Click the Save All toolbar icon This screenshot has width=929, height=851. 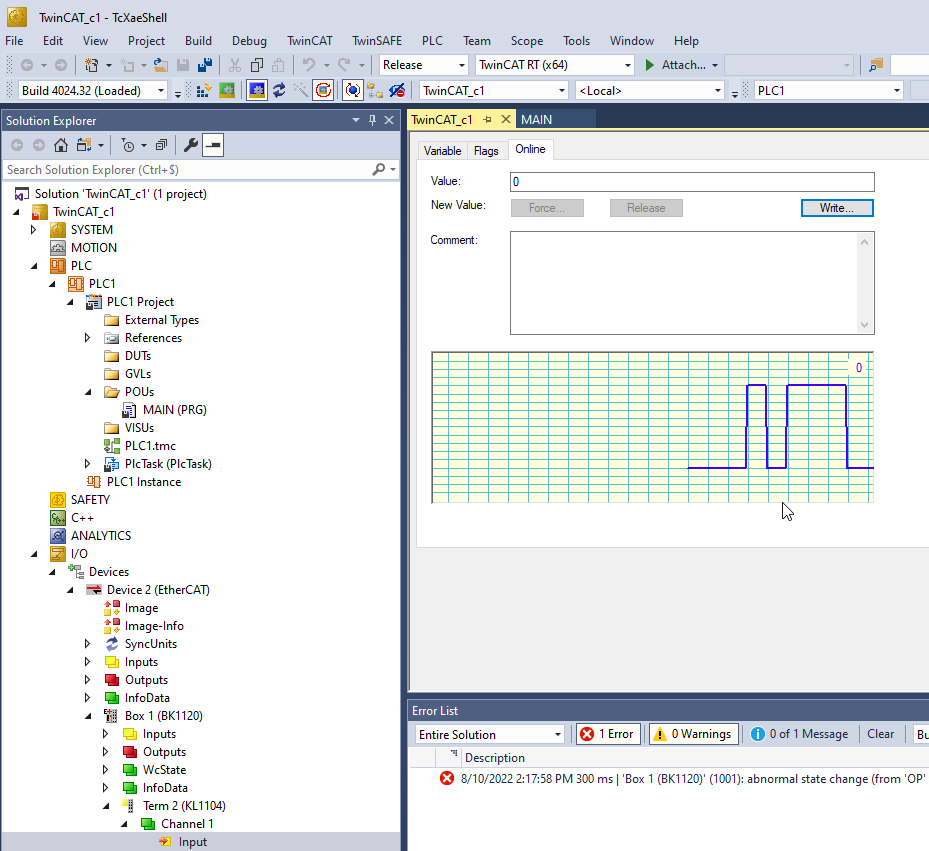click(x=205, y=65)
